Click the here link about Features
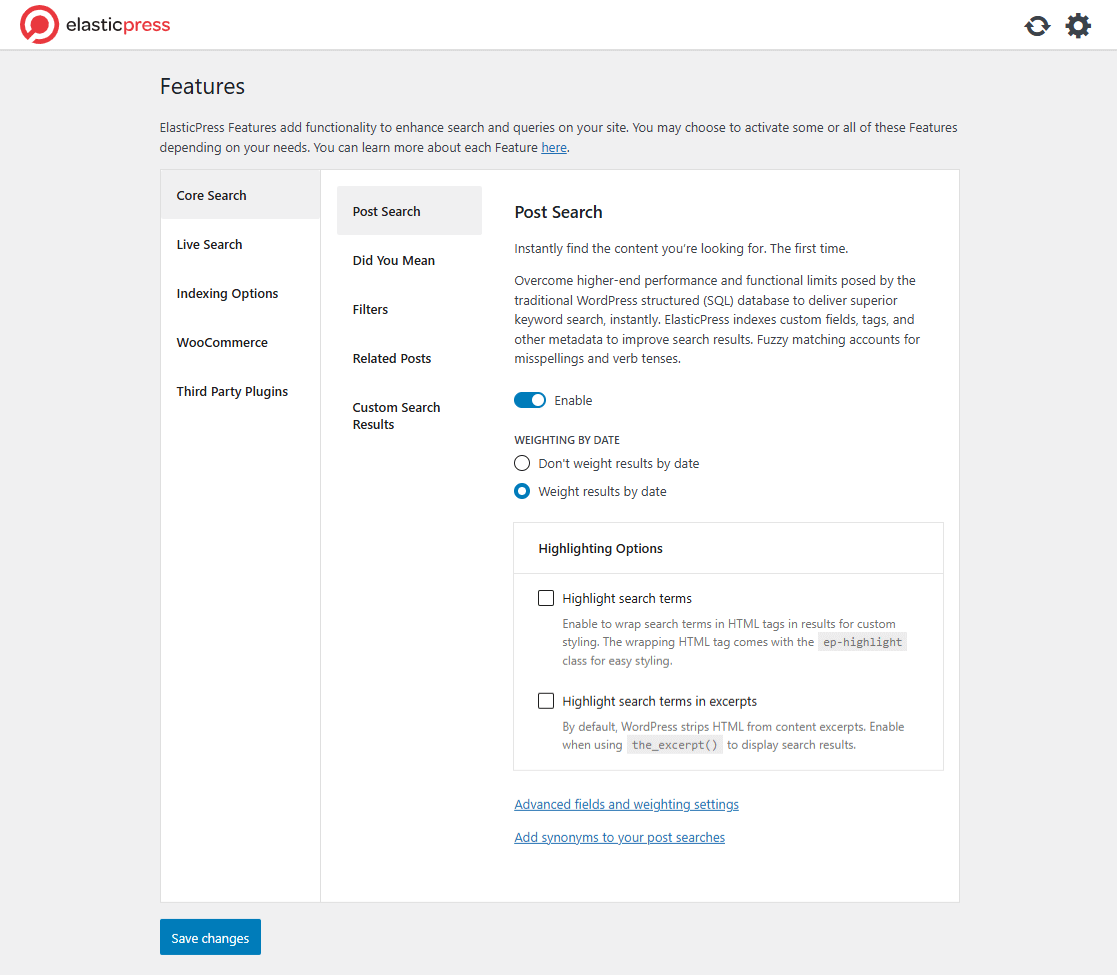 click(553, 147)
